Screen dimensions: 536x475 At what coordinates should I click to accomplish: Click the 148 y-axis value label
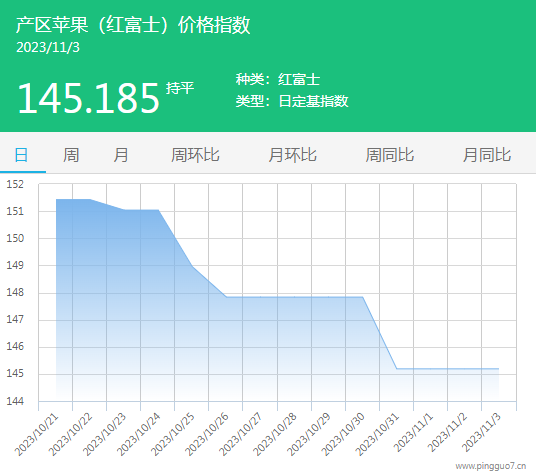coord(15,293)
